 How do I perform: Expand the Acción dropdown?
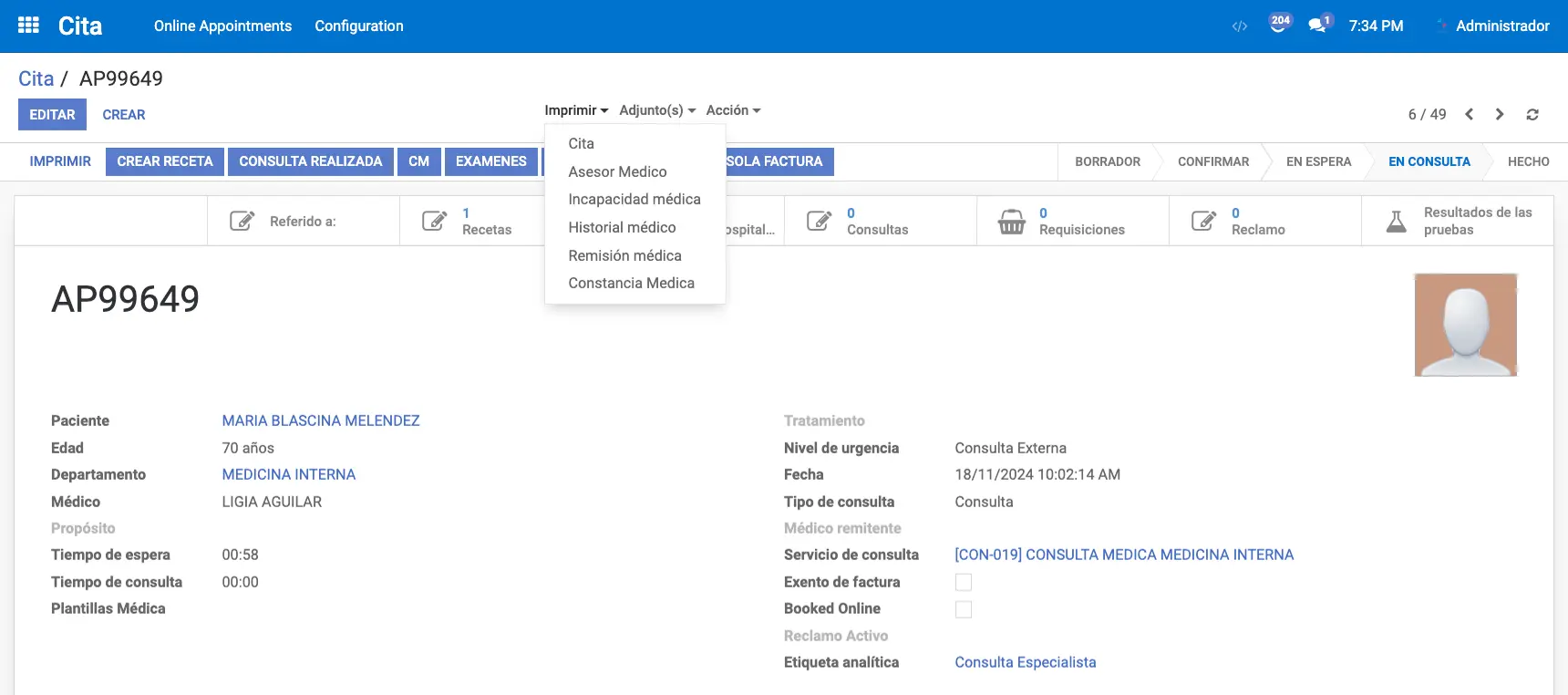coord(732,110)
